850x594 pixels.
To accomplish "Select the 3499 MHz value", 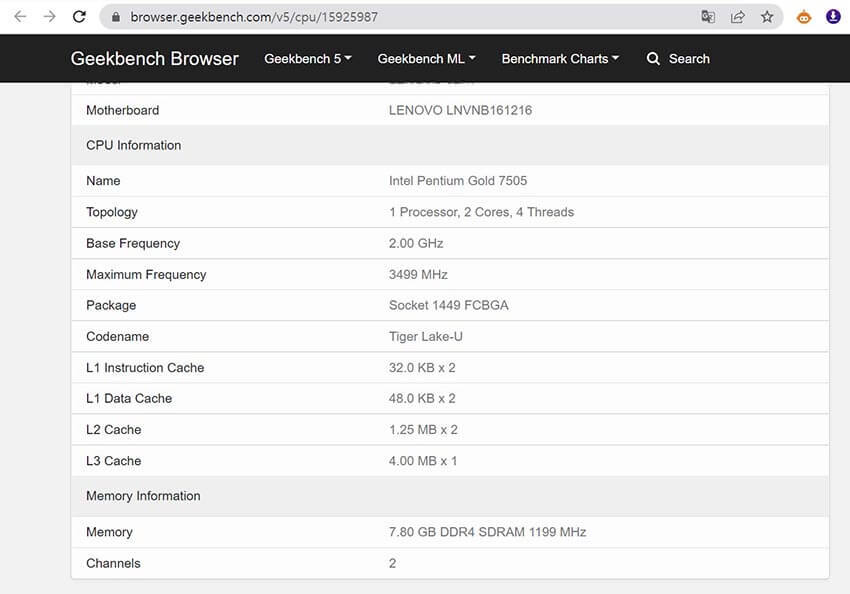I will coord(418,275).
